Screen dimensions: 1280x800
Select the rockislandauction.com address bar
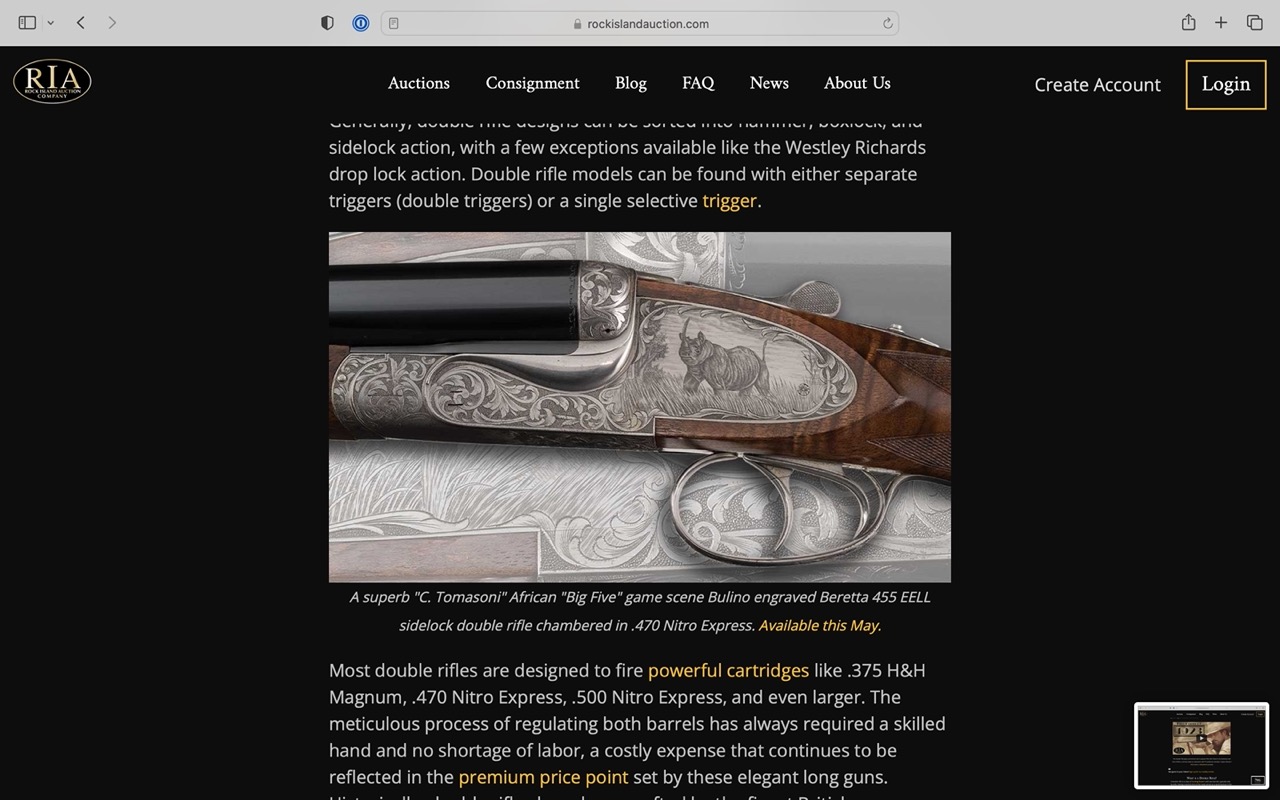coord(640,23)
